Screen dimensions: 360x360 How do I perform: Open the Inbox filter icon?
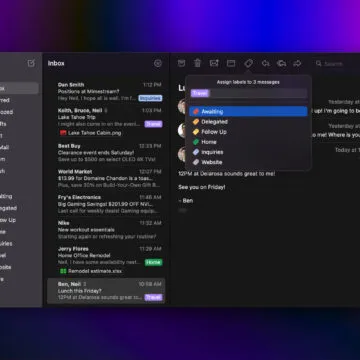click(158, 63)
